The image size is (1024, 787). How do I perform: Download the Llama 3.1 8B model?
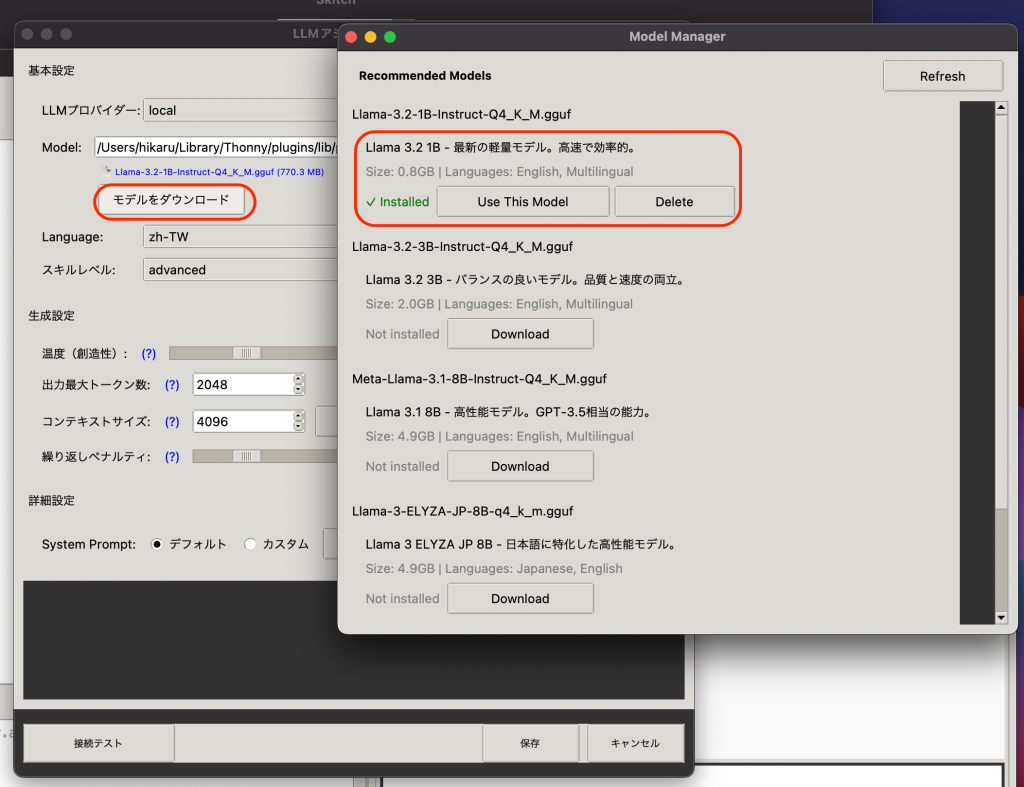tap(520, 466)
